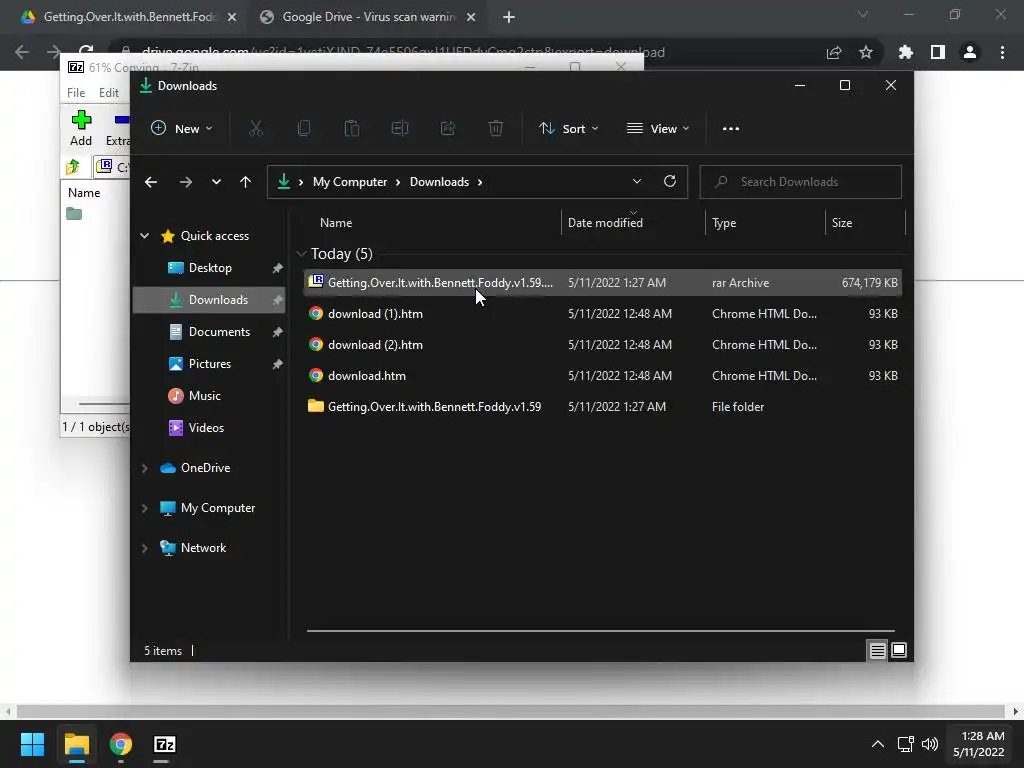Select the Getting.Over.It rar Archive file
This screenshot has width=1024, height=768.
pos(603,283)
